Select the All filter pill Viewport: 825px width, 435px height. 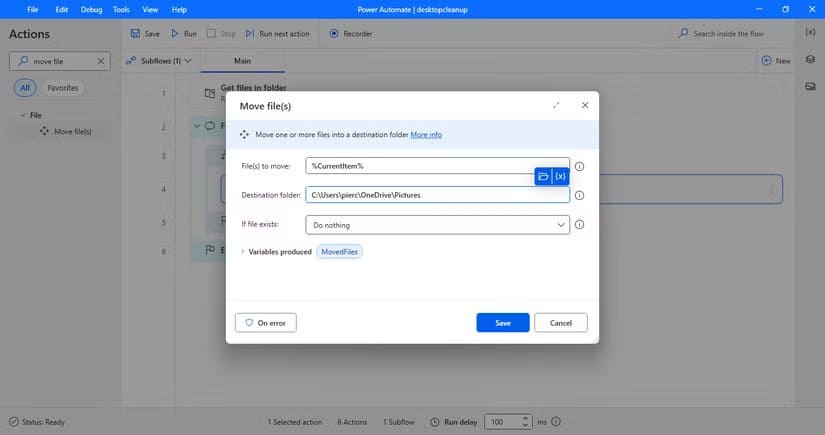tap(25, 88)
